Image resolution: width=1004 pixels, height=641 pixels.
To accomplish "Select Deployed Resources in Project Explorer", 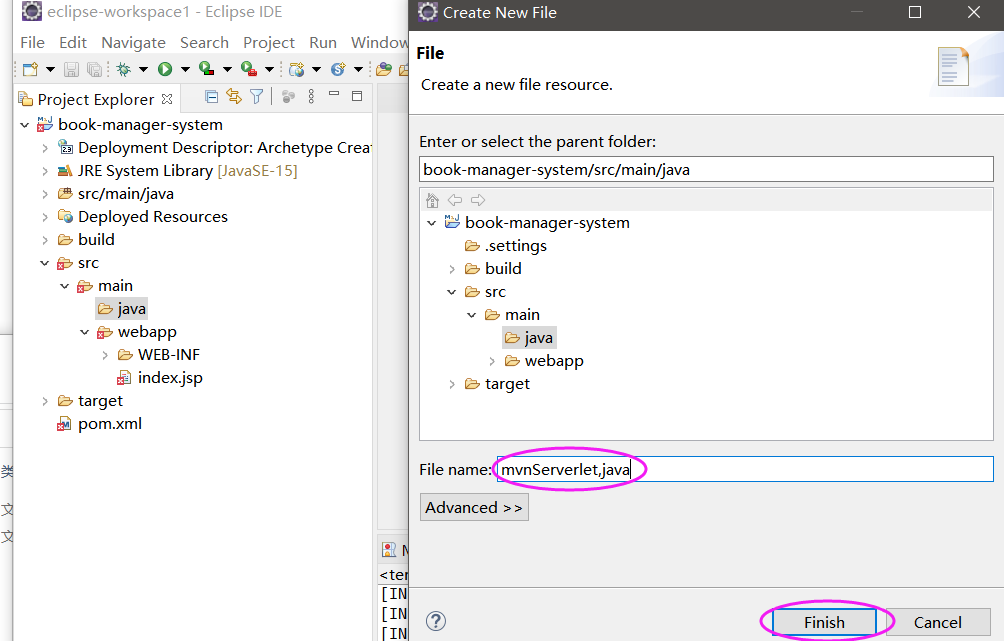I will (x=142, y=217).
